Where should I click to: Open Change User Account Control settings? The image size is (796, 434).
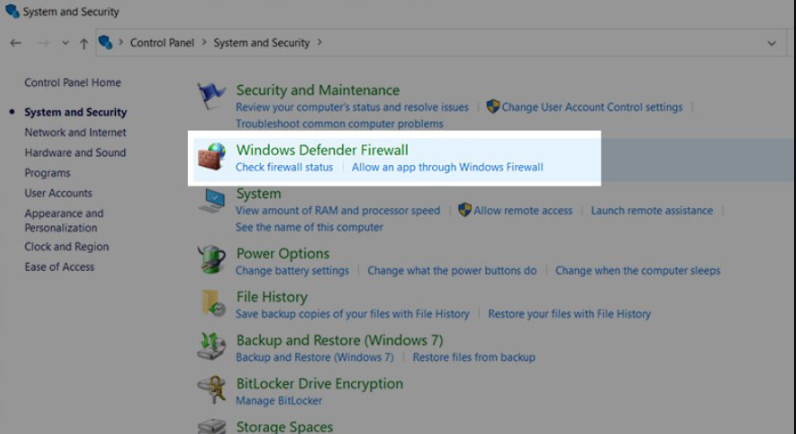pyautogui.click(x=592, y=107)
